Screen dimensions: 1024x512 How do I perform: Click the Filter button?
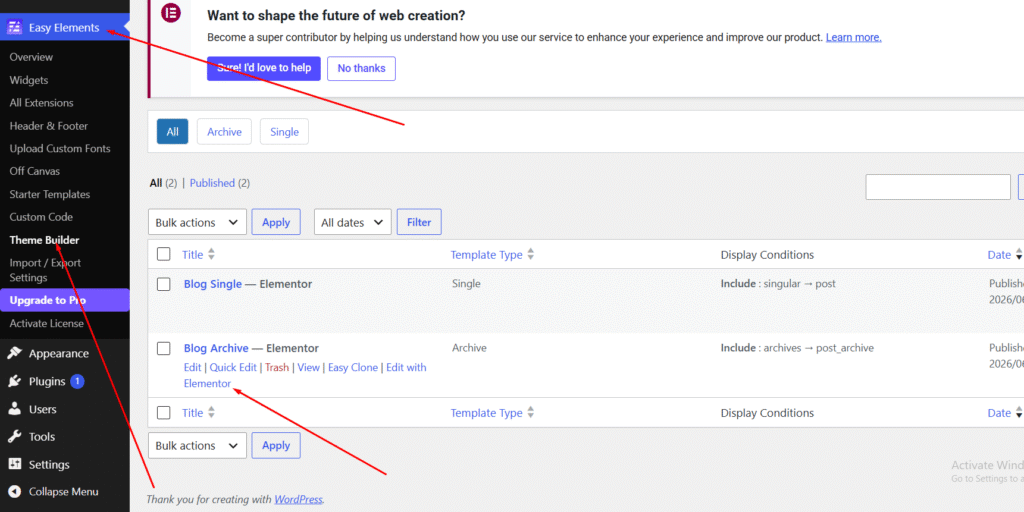[x=419, y=222]
